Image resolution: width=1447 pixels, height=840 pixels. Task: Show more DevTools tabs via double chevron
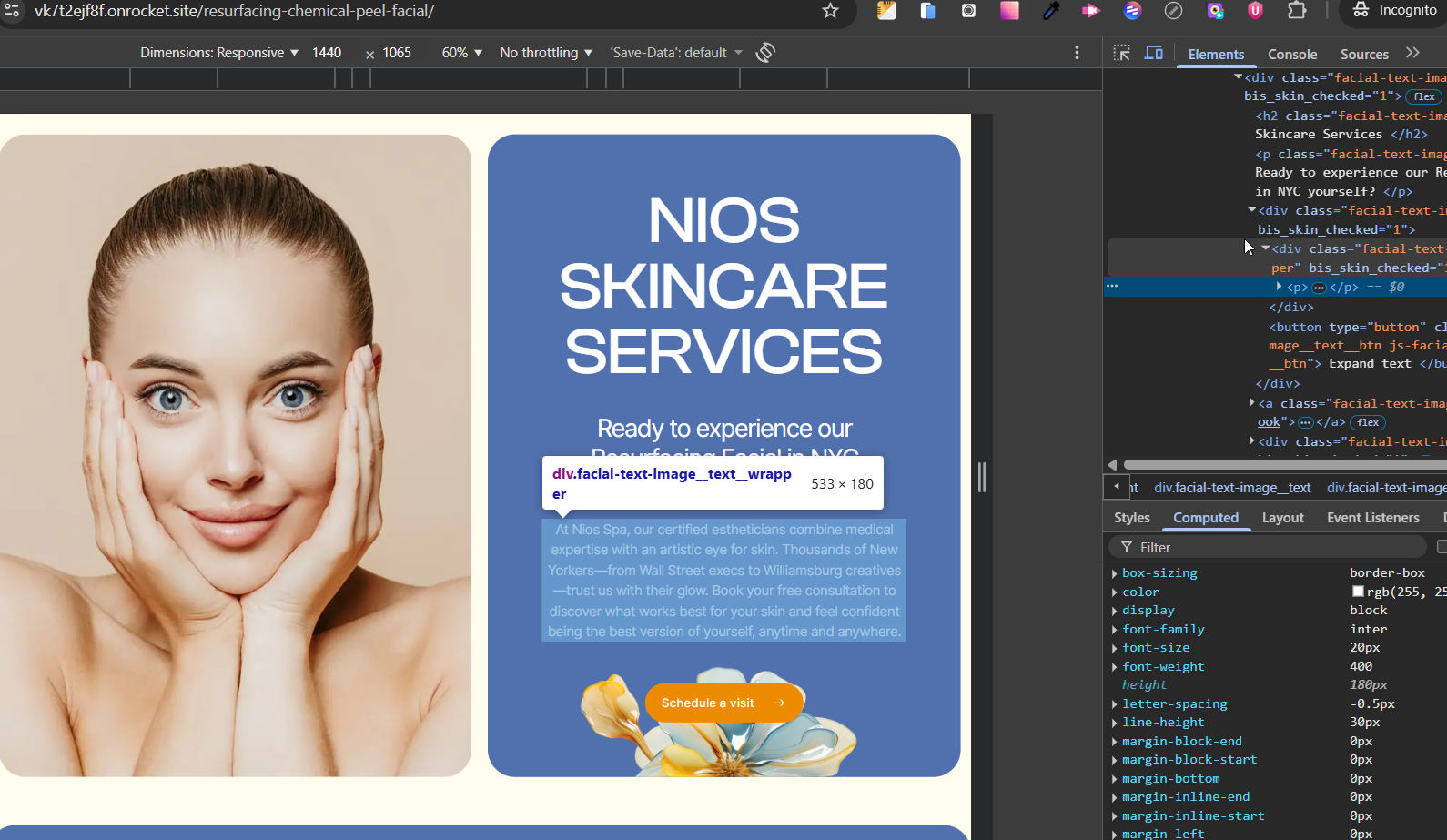tap(1412, 53)
